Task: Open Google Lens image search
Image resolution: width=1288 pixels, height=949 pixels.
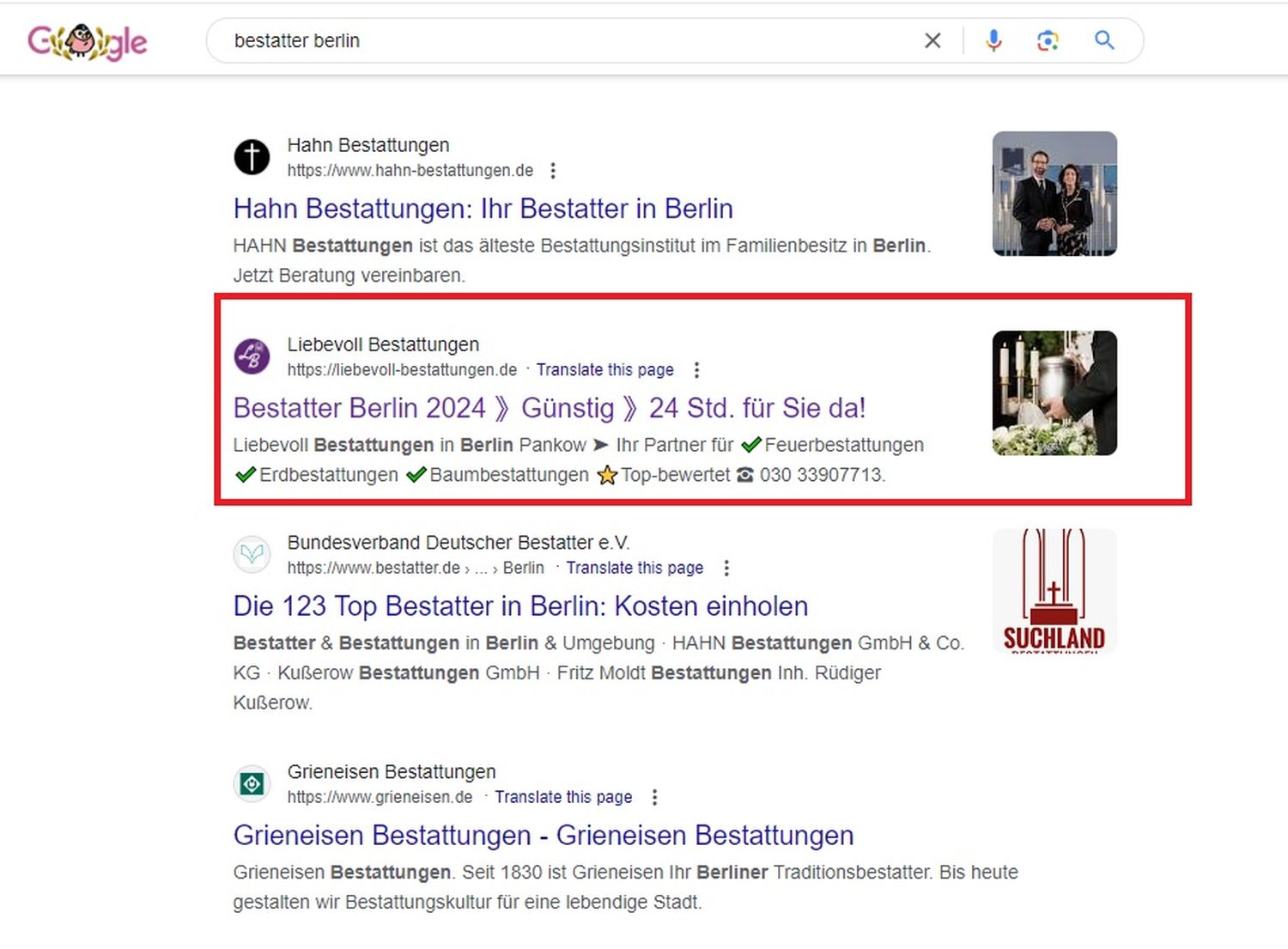Action: coord(1048,40)
